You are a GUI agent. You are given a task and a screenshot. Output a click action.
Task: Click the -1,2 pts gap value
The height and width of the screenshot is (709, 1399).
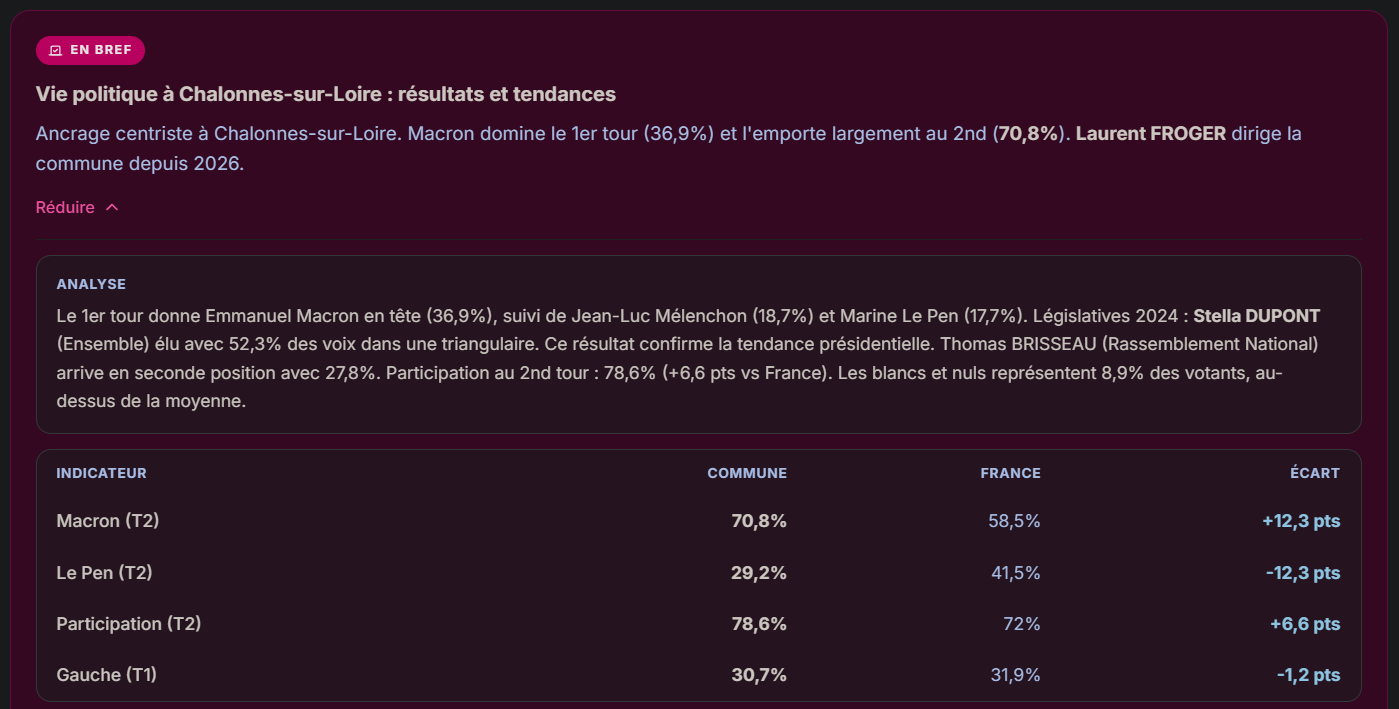click(1308, 675)
